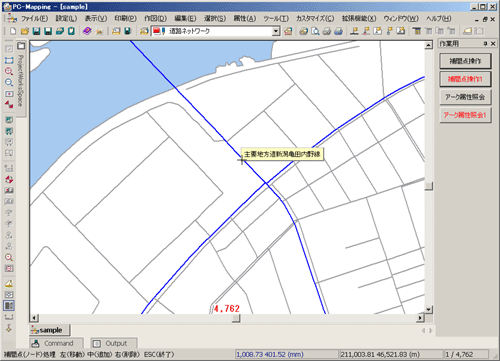Click the 主要地方道新潟亀田内野線 tooltip label
This screenshot has width=500, height=361.
click(282, 154)
